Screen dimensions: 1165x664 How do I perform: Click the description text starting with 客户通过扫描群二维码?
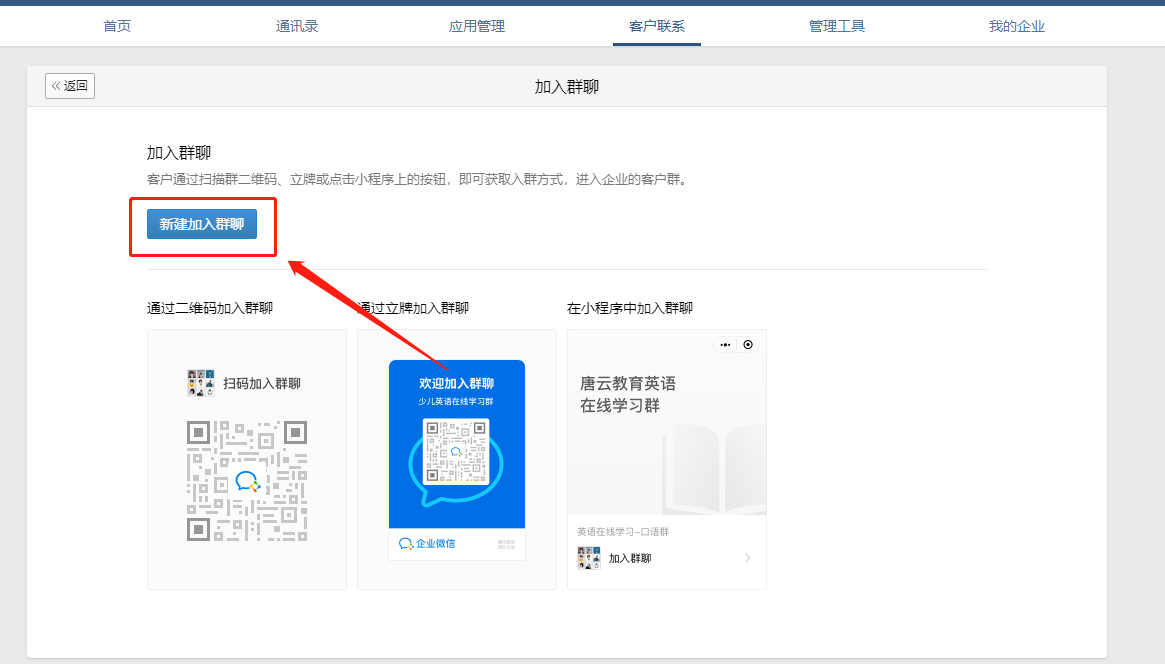tap(416, 180)
